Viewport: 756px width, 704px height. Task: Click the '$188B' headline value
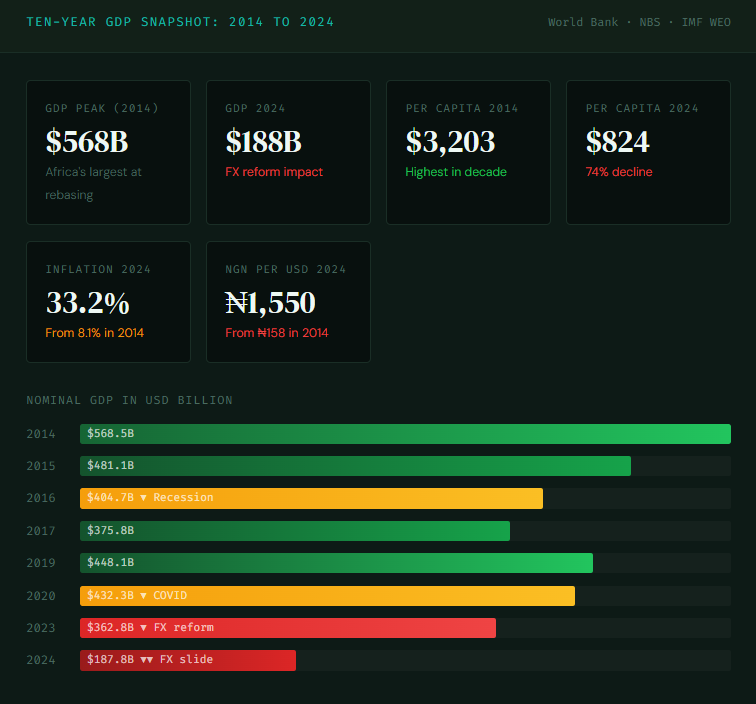click(263, 142)
